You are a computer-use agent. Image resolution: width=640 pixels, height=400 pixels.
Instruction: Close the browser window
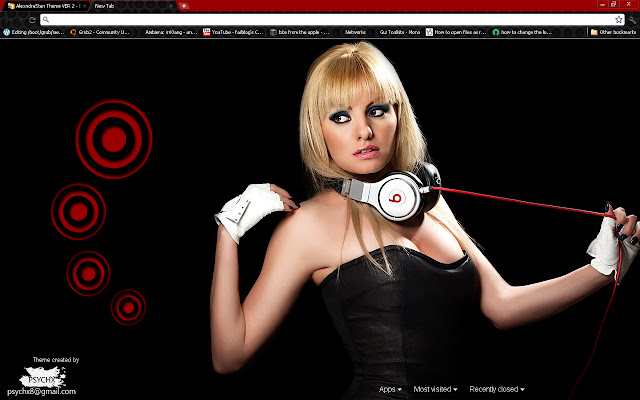[629, 4]
